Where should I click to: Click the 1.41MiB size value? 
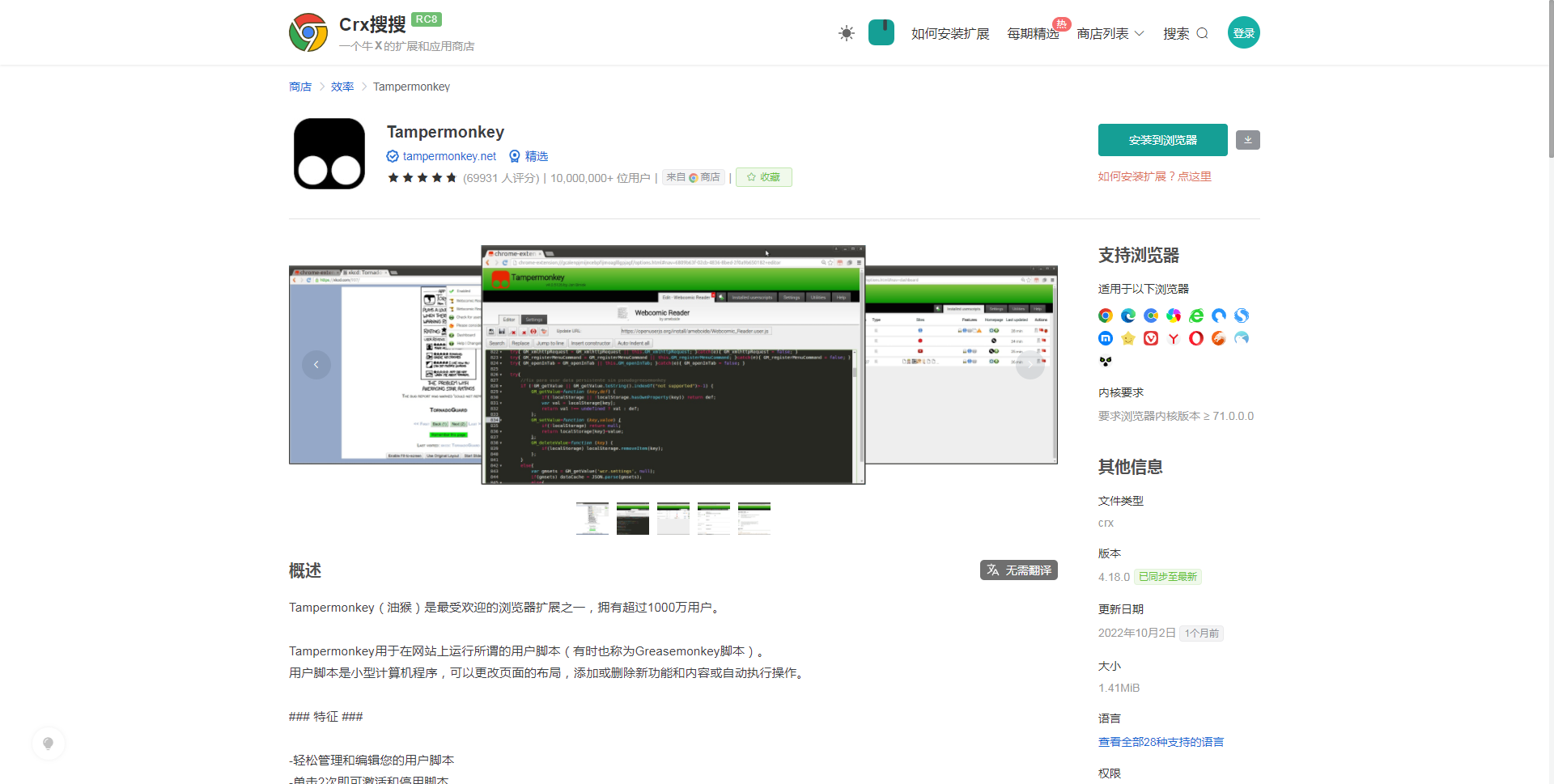point(1119,688)
